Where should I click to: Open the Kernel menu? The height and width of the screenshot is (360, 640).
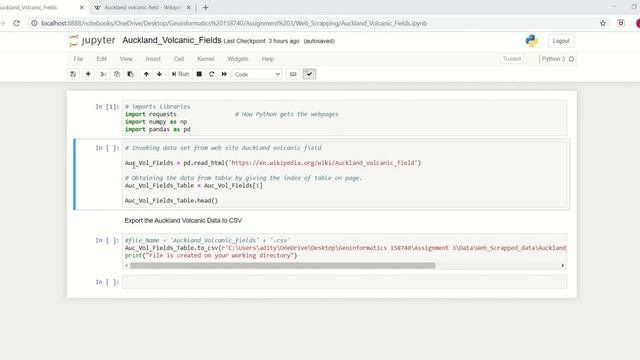point(206,59)
